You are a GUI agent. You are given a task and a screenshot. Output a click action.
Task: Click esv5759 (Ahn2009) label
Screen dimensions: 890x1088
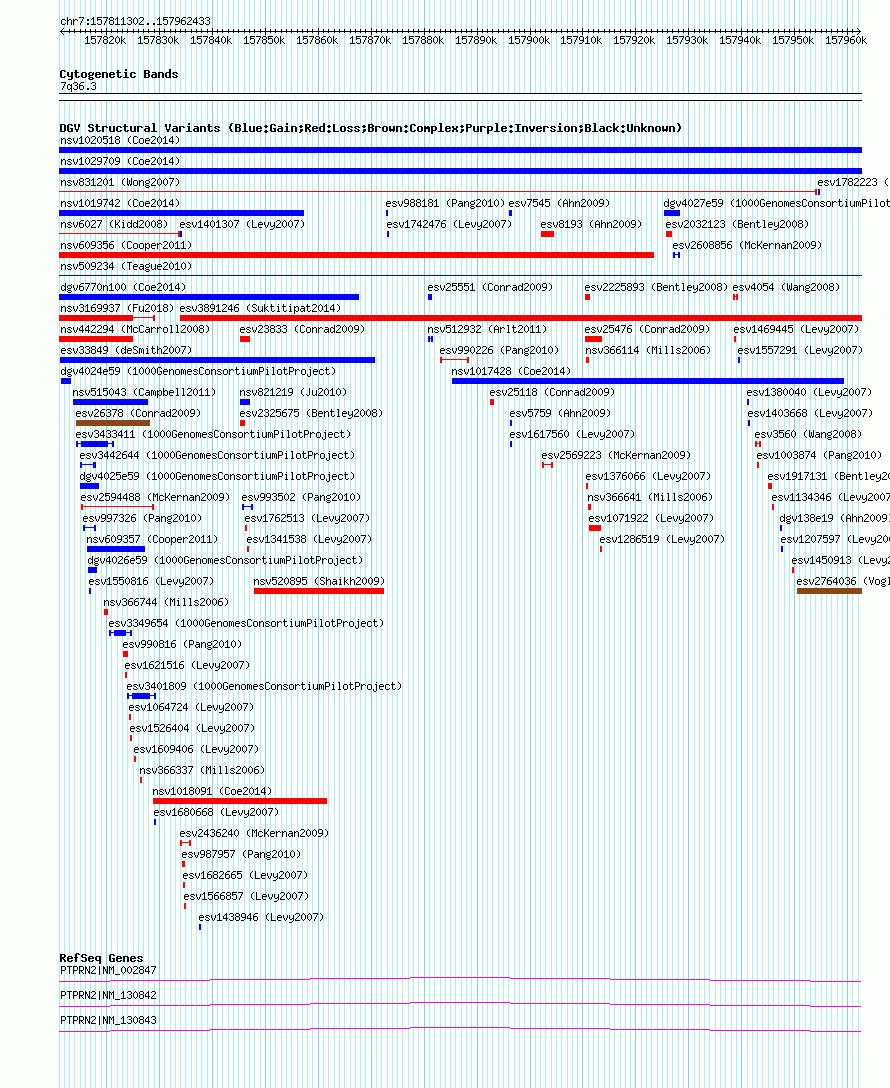[560, 413]
